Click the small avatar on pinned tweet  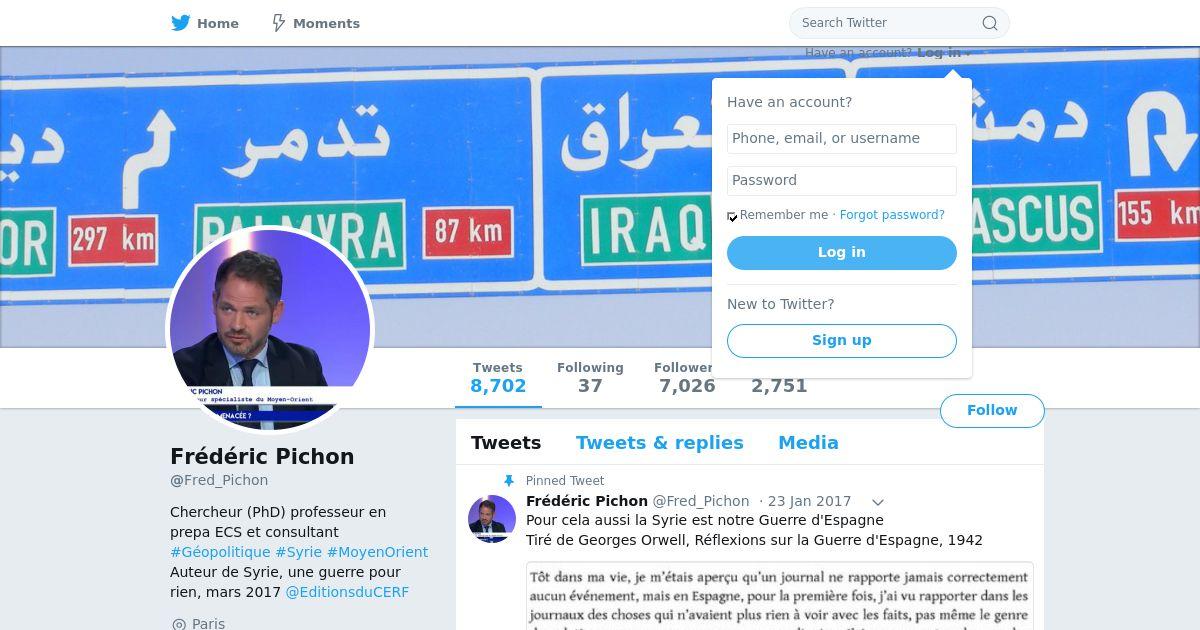coord(492,519)
